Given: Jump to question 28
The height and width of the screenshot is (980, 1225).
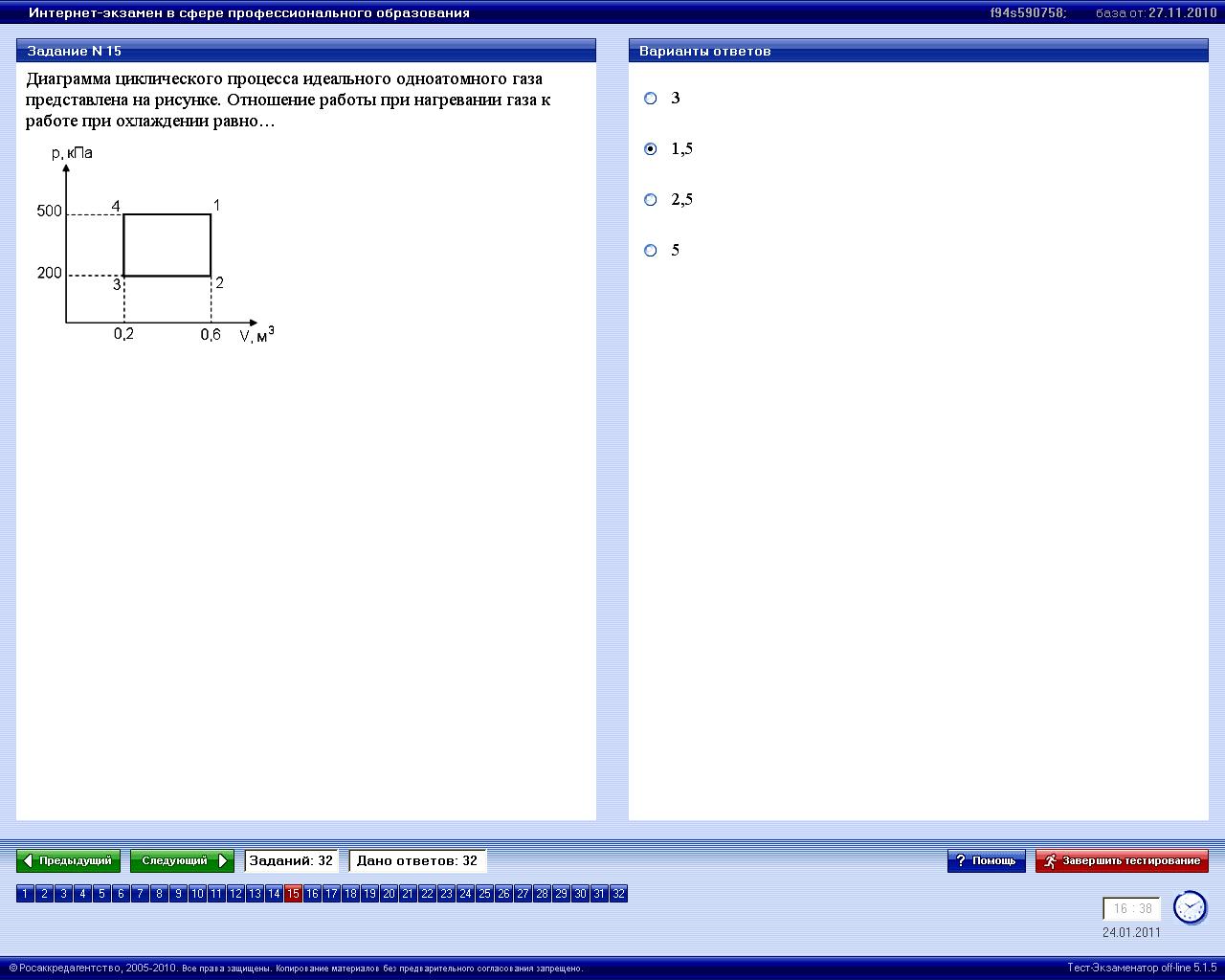Looking at the screenshot, I should pos(542,894).
